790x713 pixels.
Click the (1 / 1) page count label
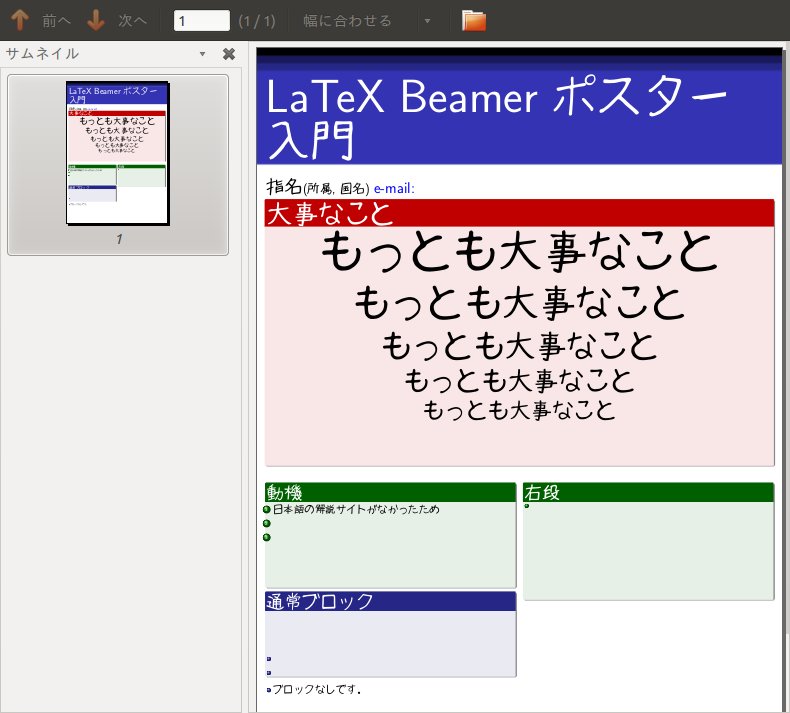click(x=257, y=21)
